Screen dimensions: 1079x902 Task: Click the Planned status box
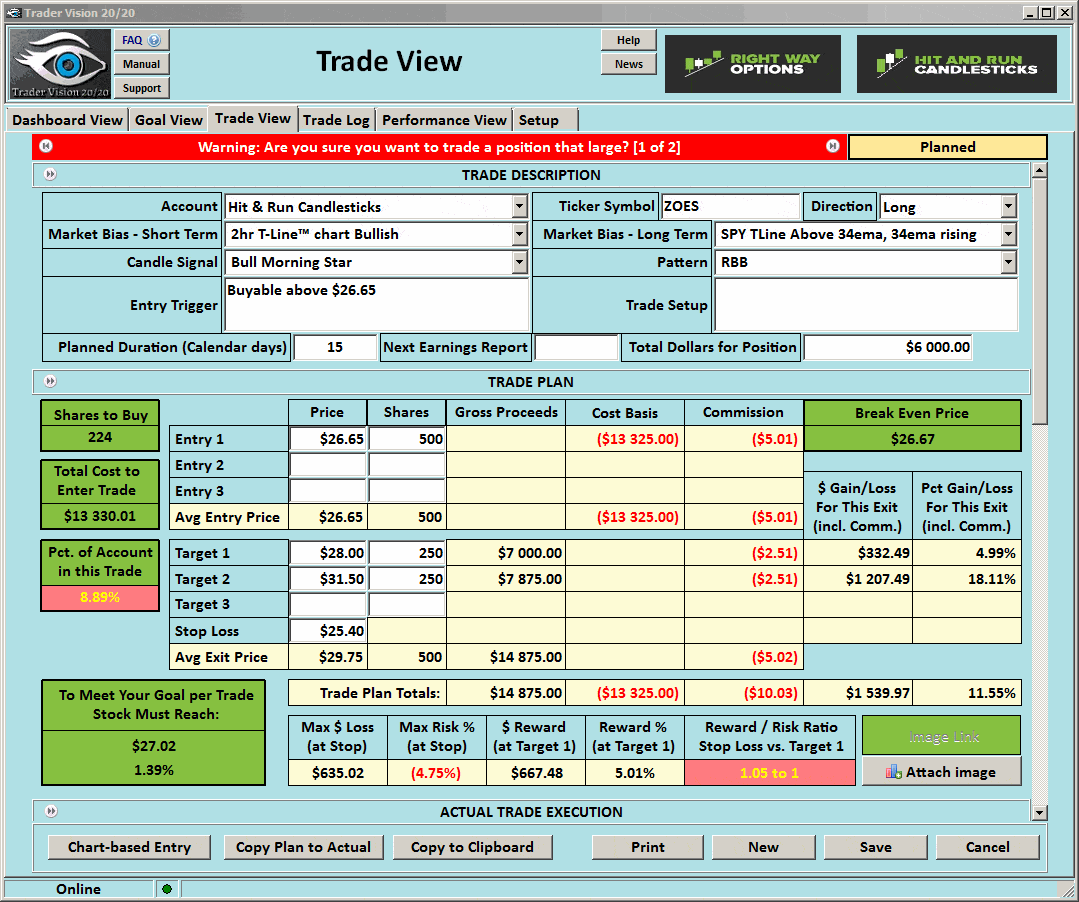[948, 147]
